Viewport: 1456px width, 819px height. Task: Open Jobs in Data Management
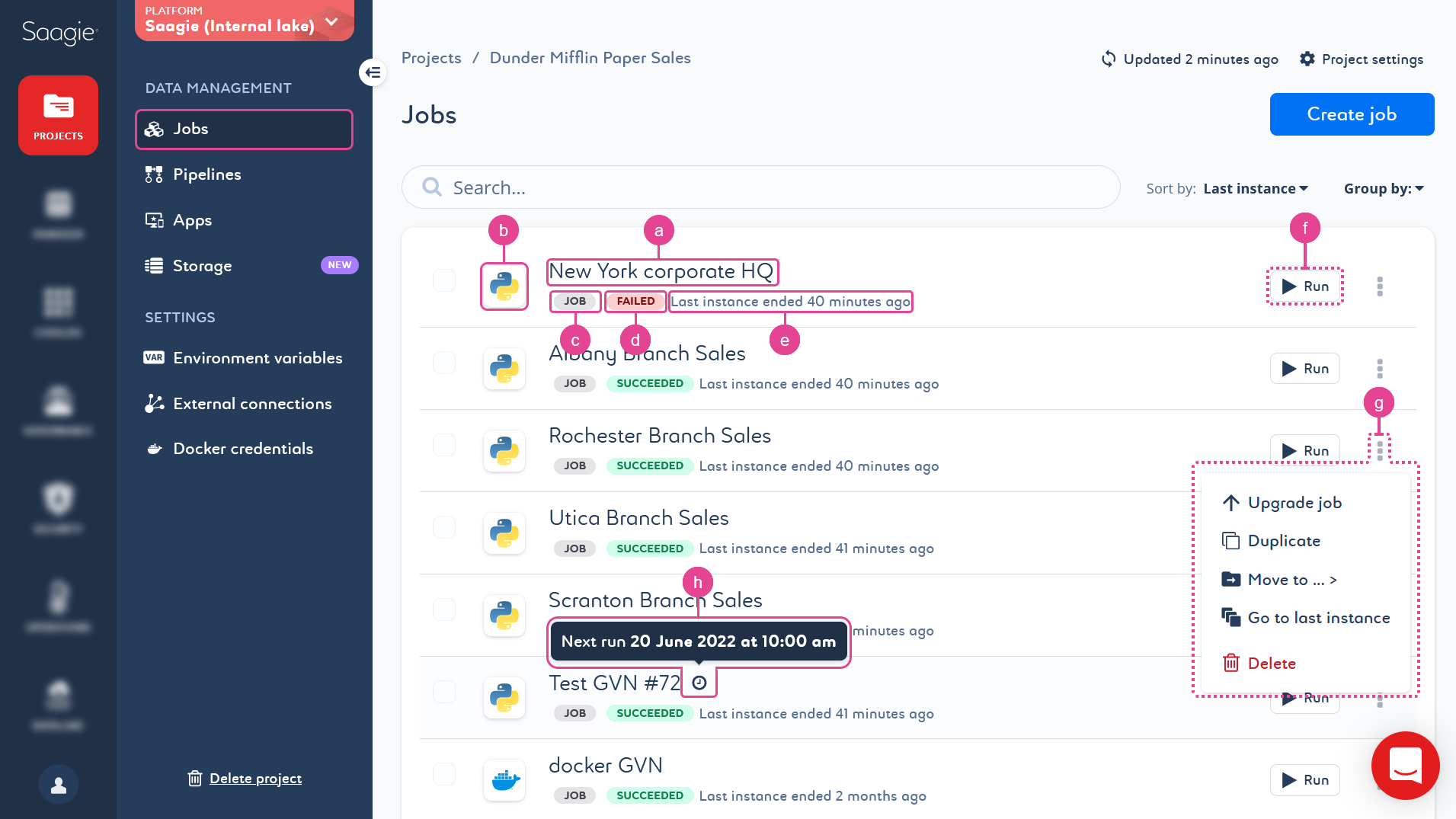[x=244, y=129]
